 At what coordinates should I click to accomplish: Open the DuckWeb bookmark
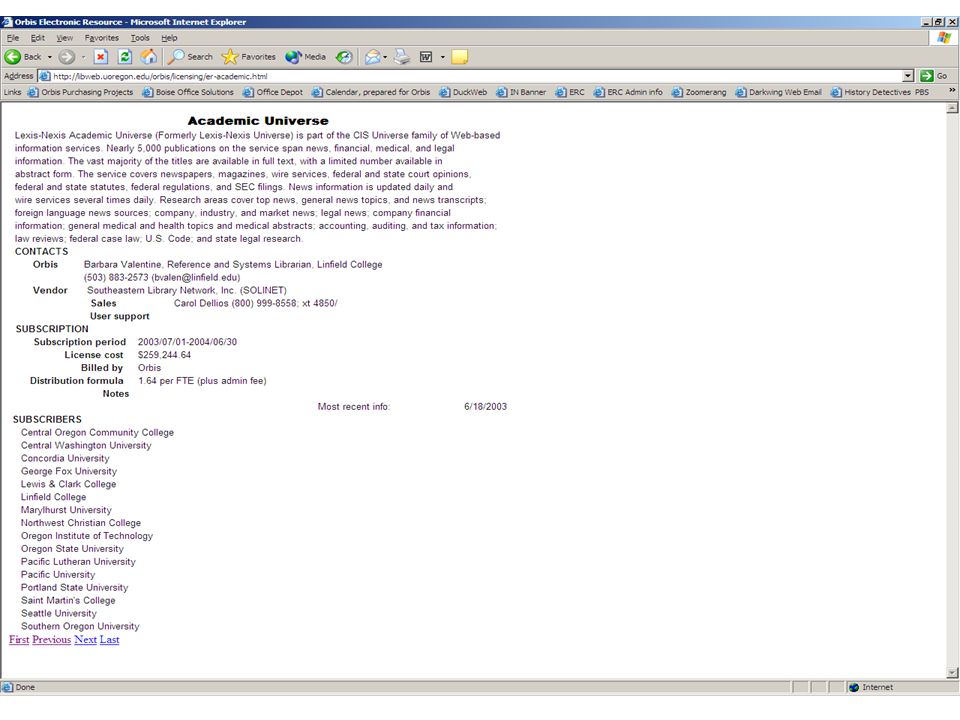point(463,92)
